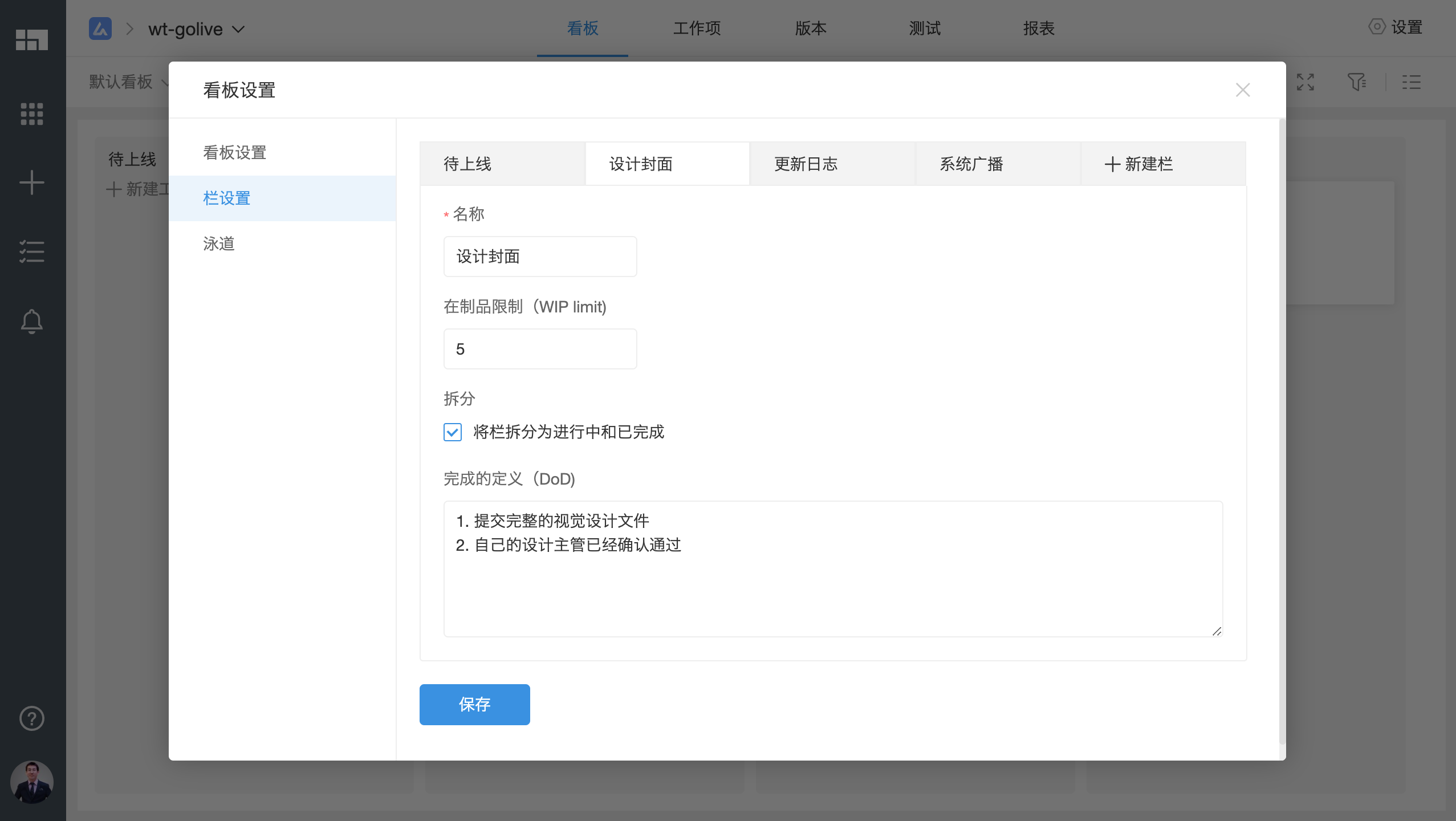Uncheck split column into in-progress and done
Image resolution: width=1456 pixels, height=821 pixels.
(453, 432)
